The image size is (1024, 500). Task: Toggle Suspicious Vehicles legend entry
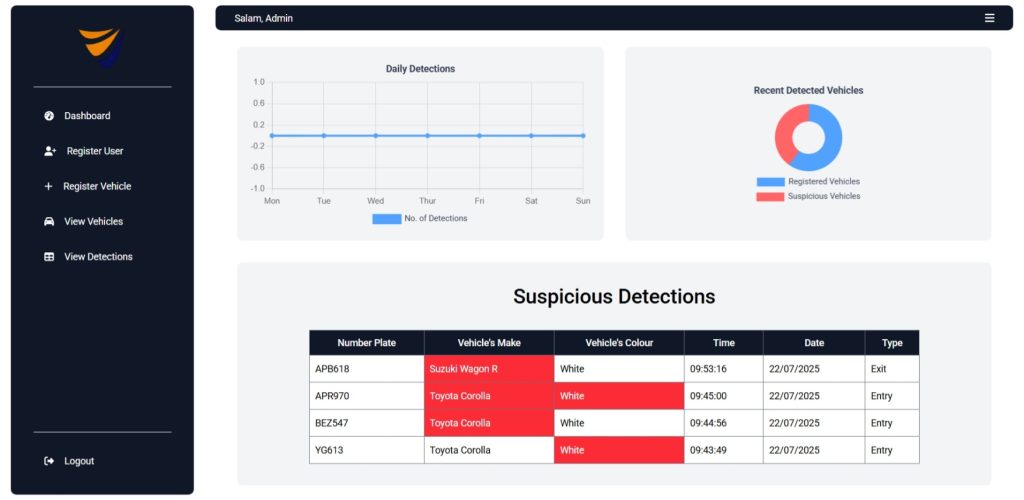pyautogui.click(x=770, y=196)
